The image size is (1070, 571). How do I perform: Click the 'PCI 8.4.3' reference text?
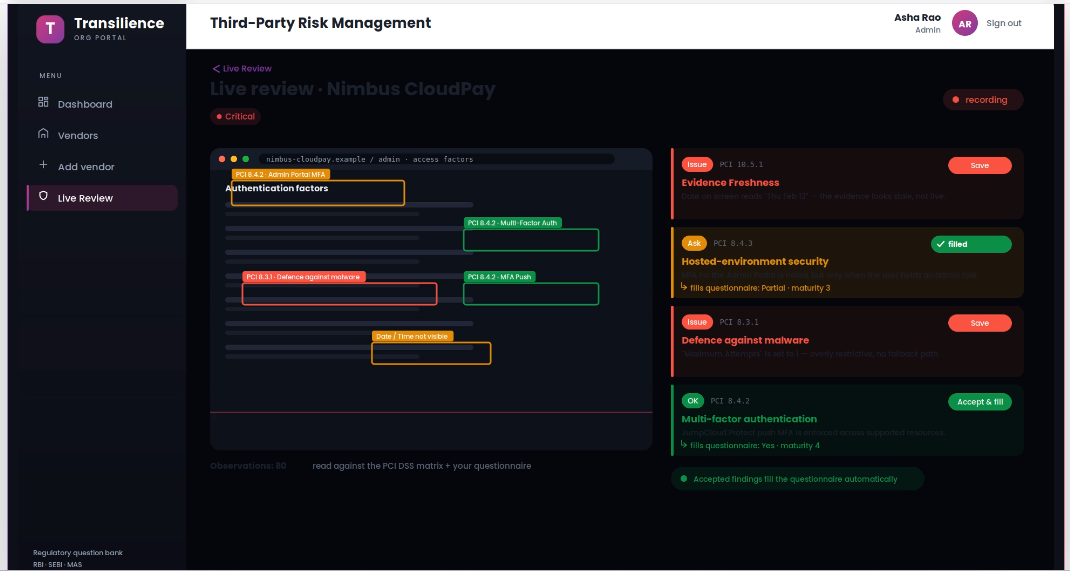733,244
